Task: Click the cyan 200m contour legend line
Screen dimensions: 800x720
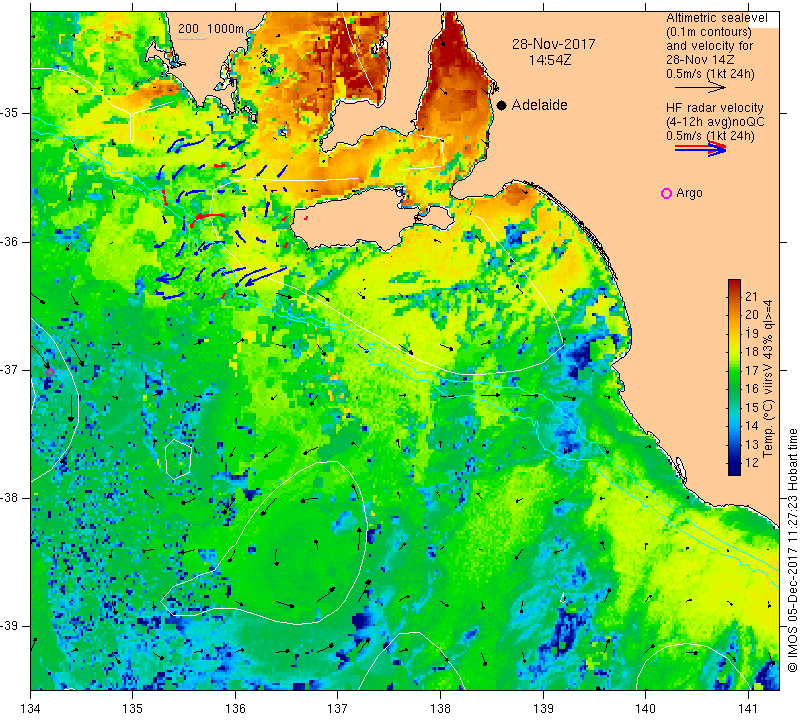Action: 192,39
